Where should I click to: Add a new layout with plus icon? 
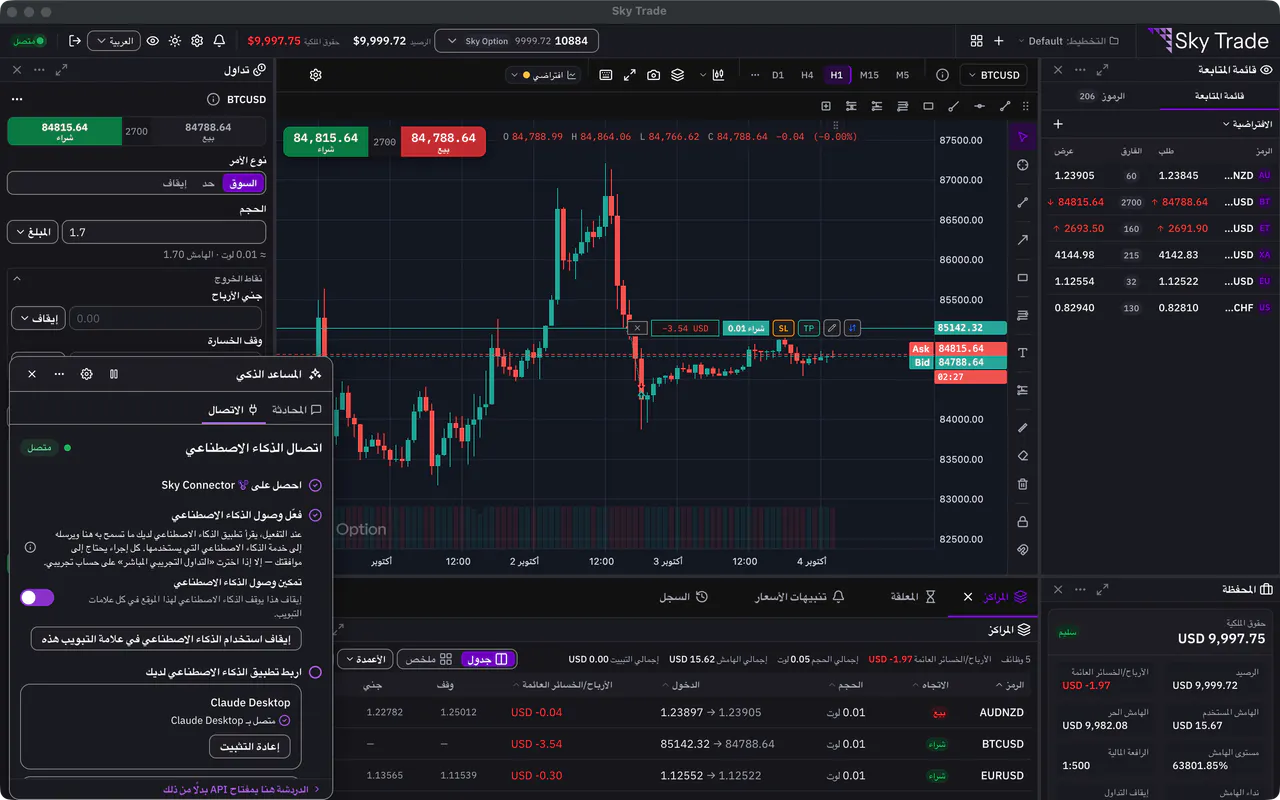point(998,41)
